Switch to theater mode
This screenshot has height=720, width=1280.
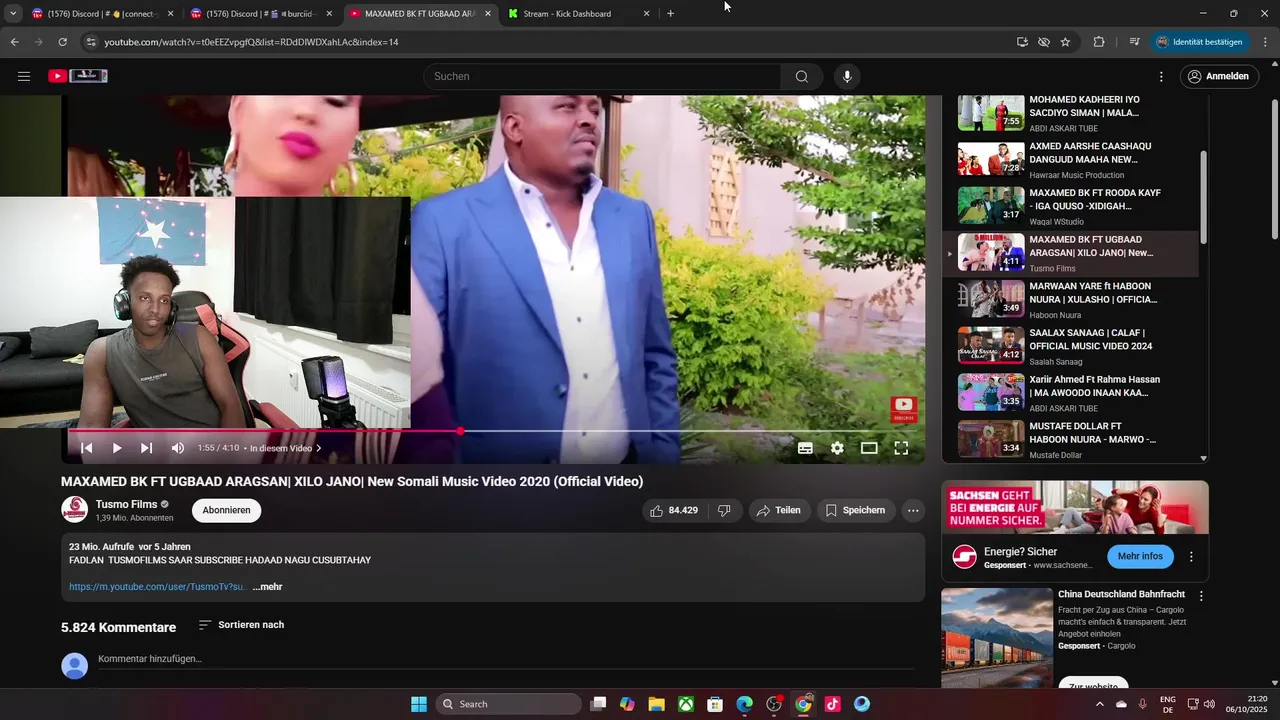coord(869,448)
